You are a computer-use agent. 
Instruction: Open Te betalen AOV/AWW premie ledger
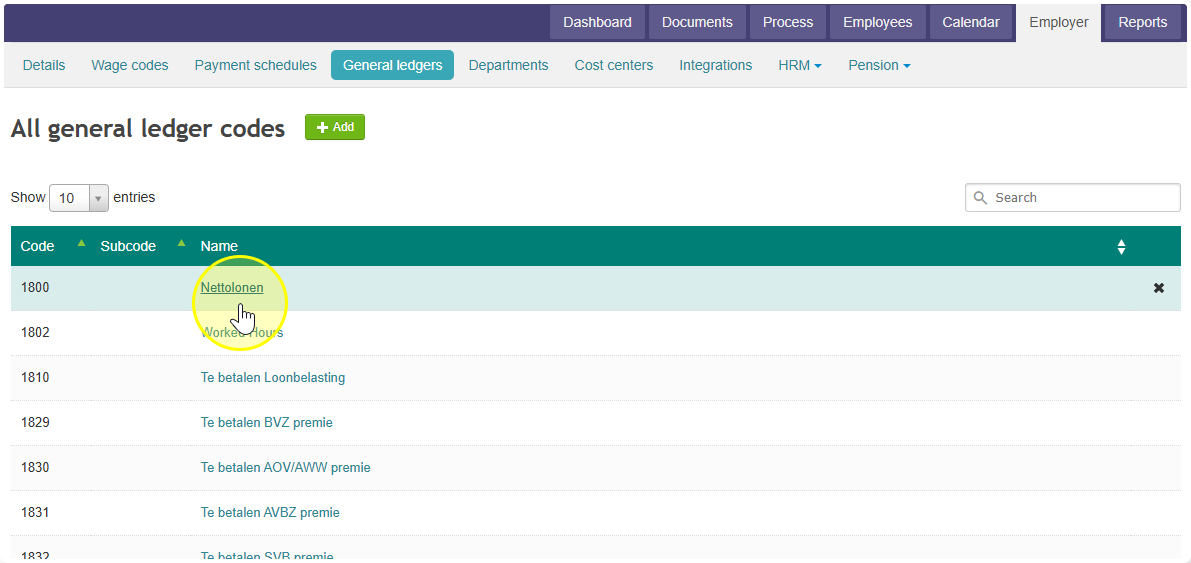click(x=286, y=467)
